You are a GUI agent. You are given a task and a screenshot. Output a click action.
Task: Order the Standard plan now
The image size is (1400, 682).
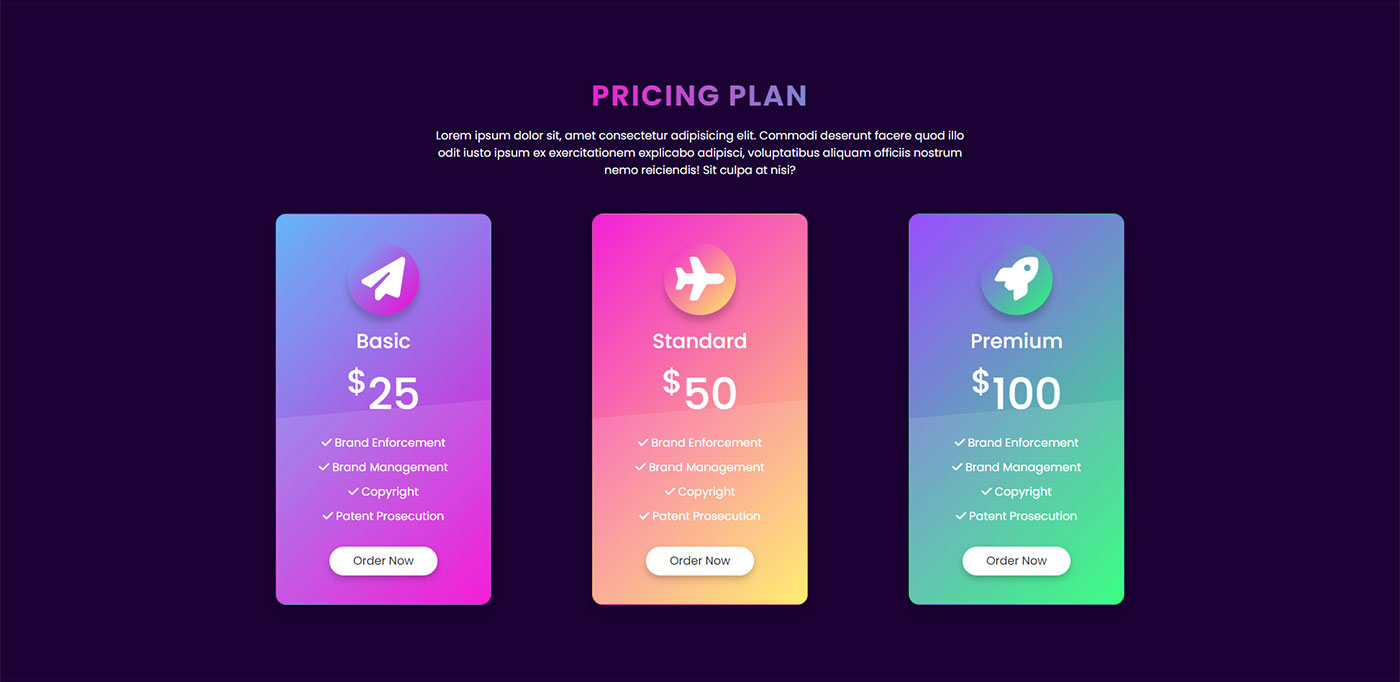pyautogui.click(x=700, y=561)
